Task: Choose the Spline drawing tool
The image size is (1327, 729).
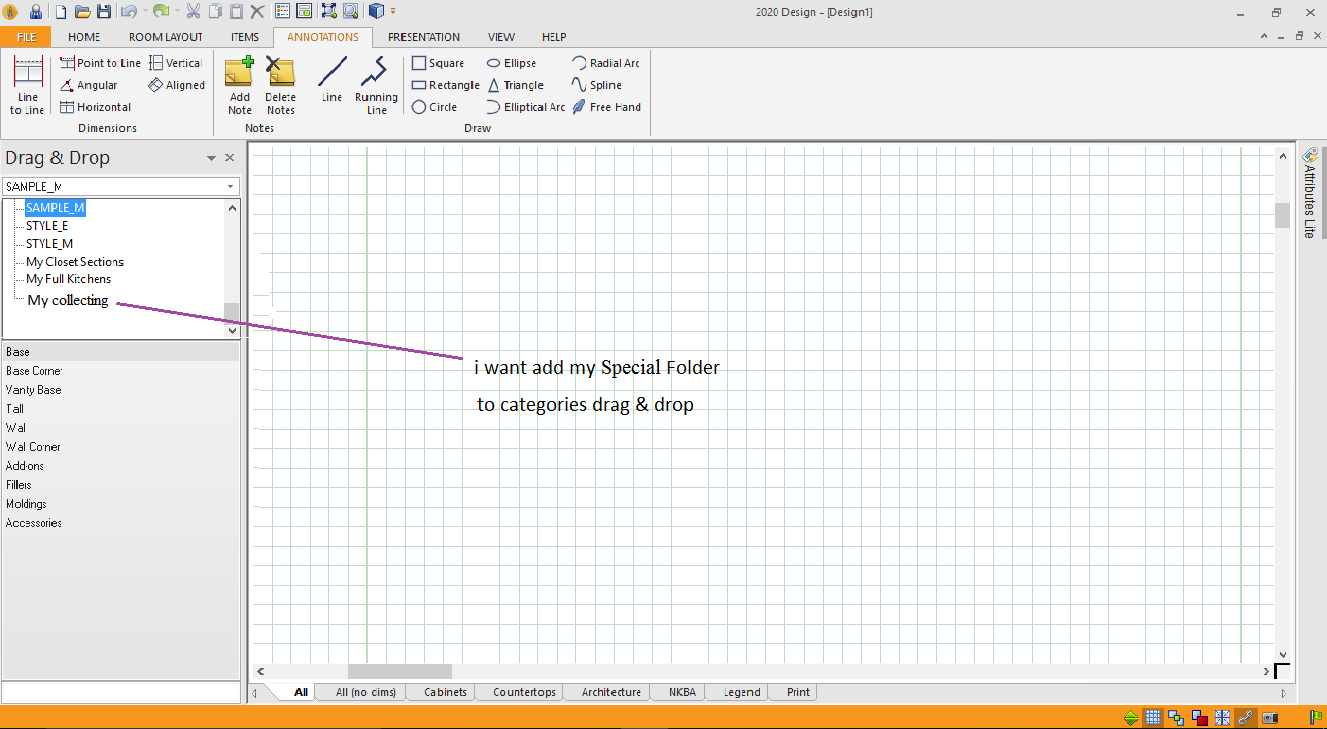Action: 597,85
